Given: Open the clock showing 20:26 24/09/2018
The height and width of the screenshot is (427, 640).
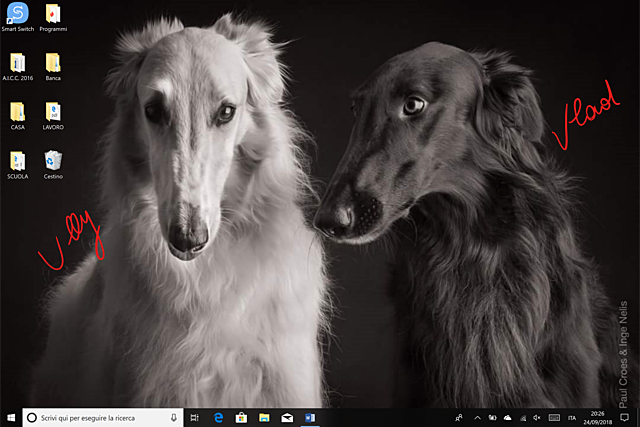Looking at the screenshot, I should tap(598, 418).
